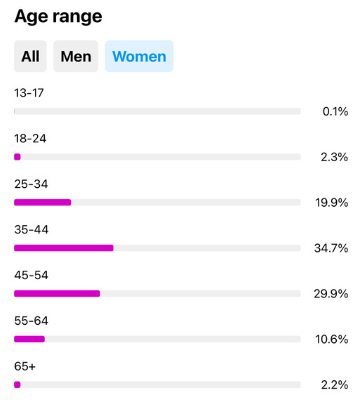Click the 65+ age label
The width and height of the screenshot is (363, 405).
click(25, 366)
